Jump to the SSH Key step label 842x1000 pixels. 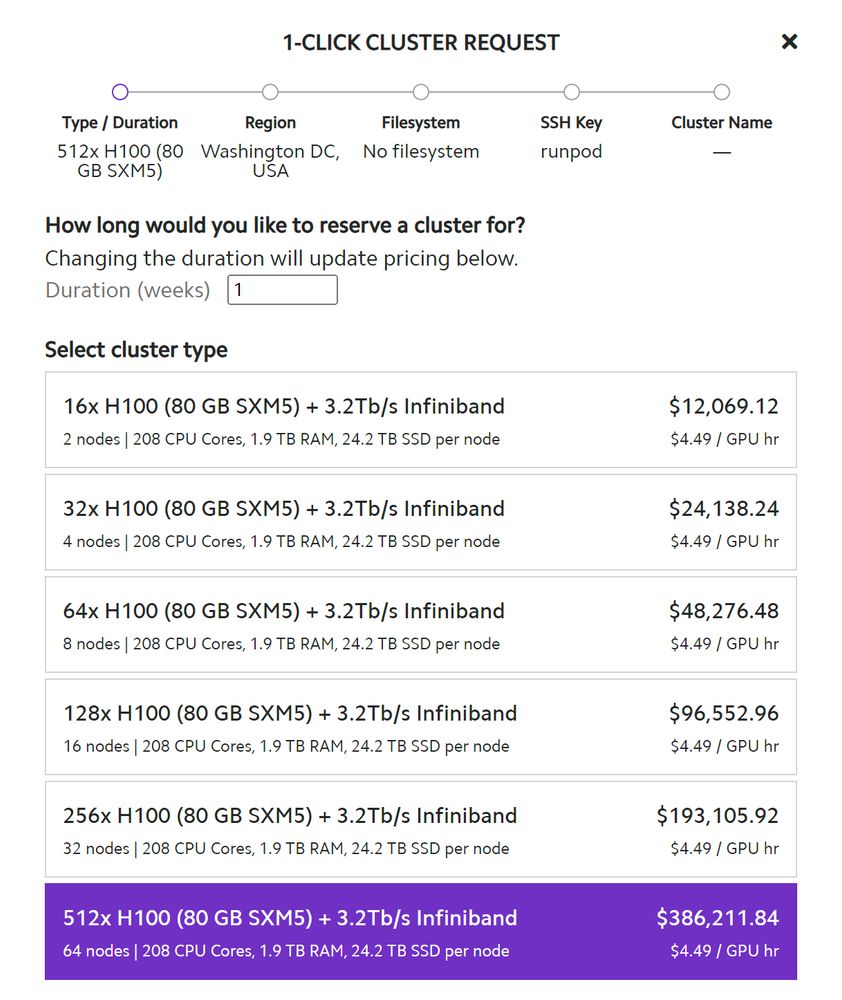(x=571, y=123)
